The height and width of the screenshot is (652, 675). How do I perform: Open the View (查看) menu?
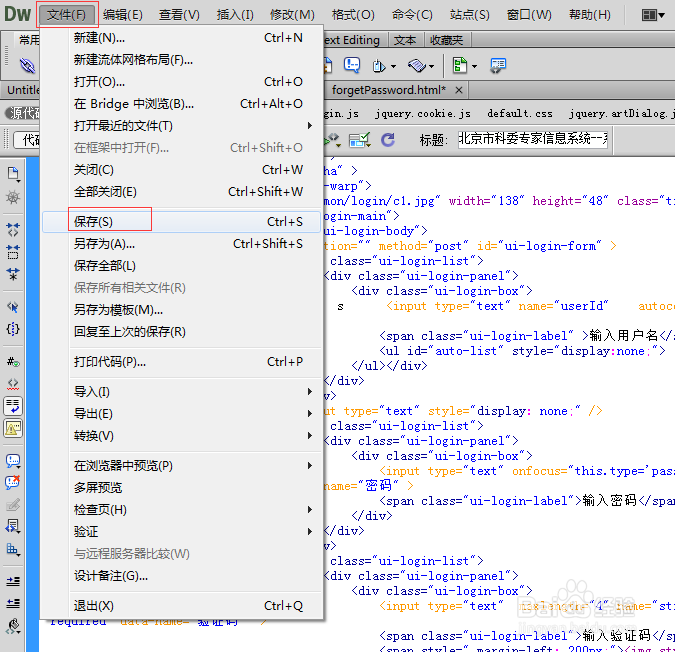point(179,15)
